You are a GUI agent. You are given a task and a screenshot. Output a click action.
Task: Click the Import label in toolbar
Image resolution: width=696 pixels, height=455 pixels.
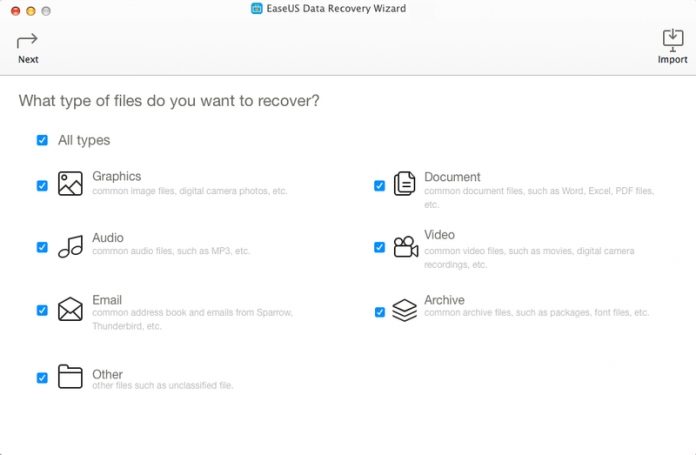[x=672, y=59]
